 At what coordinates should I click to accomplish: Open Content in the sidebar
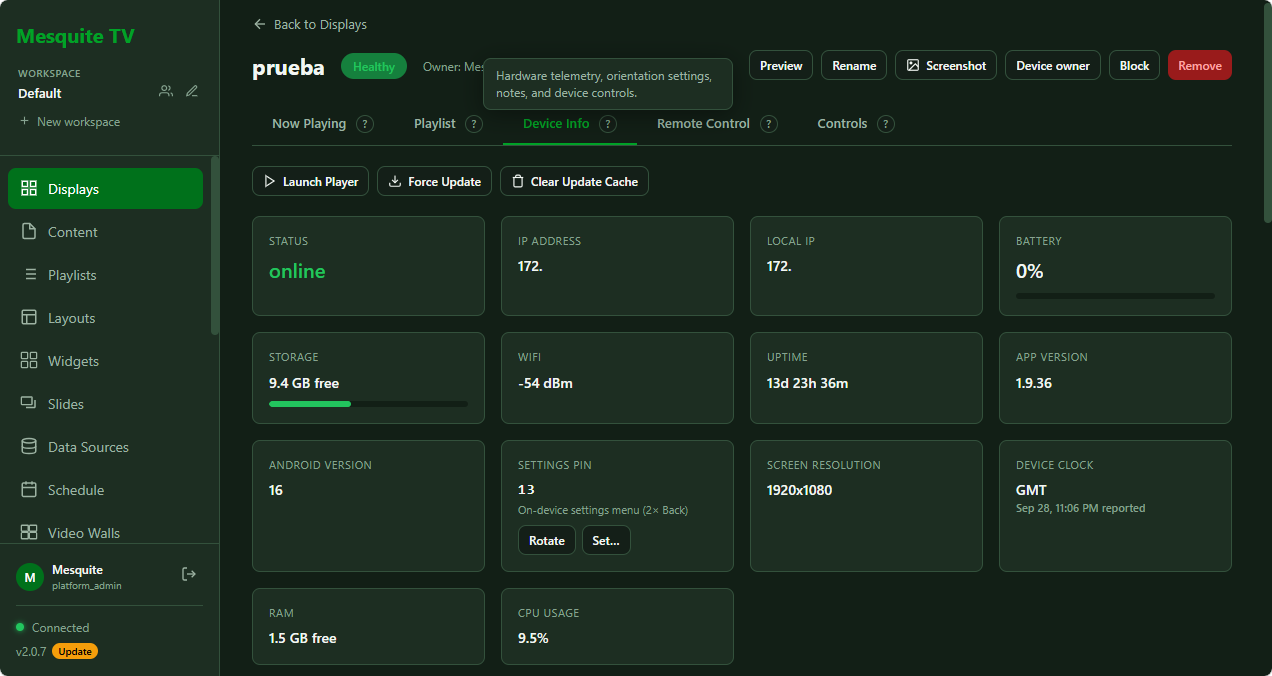[x=105, y=232]
